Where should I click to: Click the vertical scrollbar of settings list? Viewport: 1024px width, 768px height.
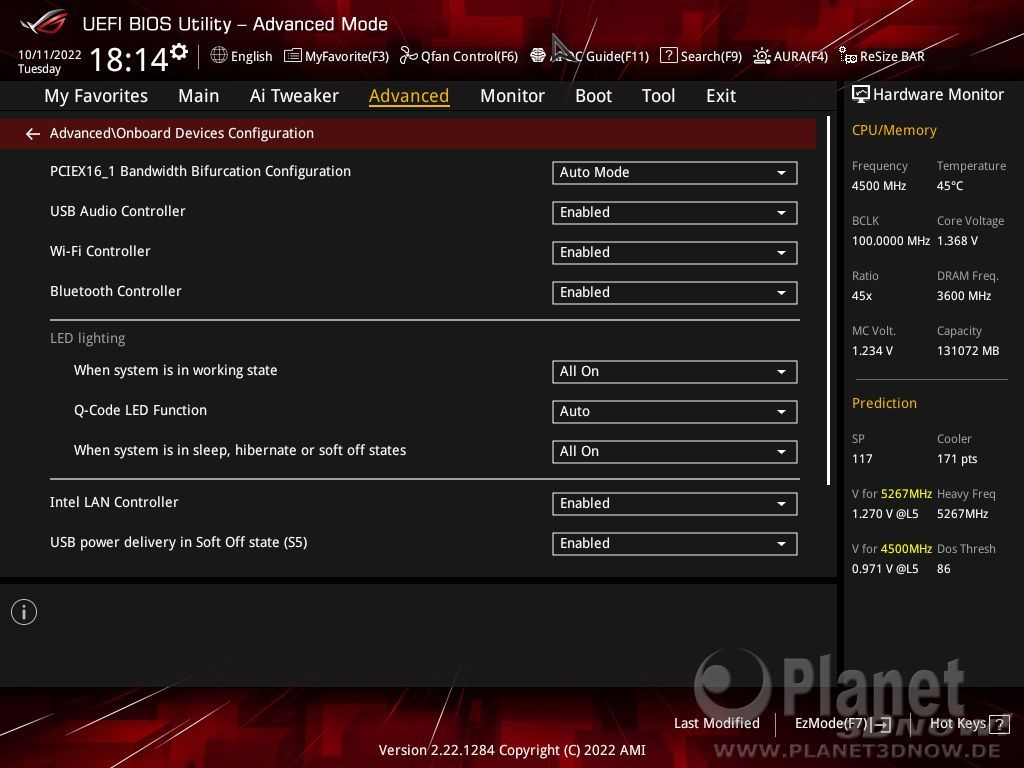tap(828, 300)
